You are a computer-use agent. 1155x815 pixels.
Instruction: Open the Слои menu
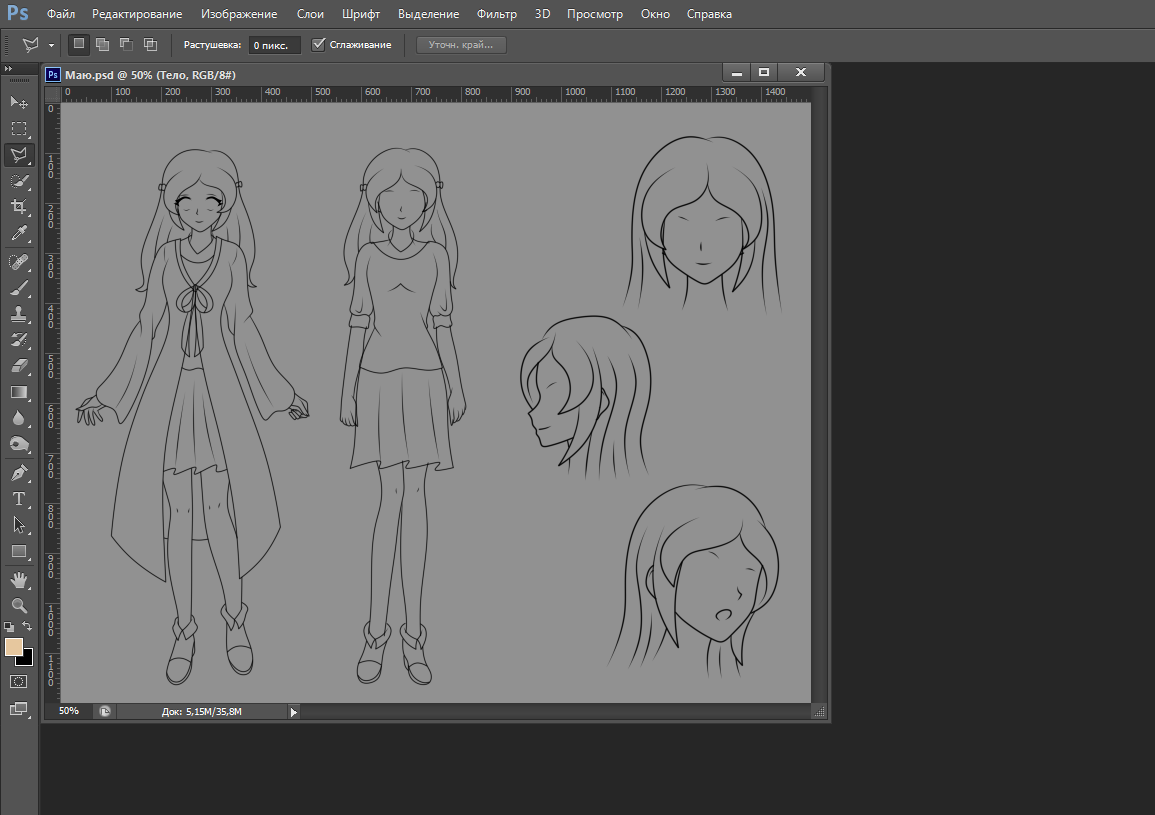310,14
